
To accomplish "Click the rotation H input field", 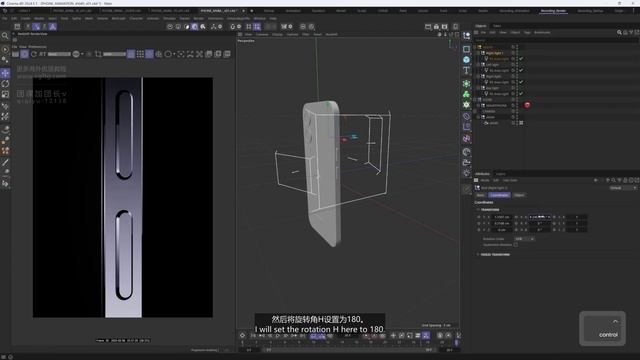I will point(540,217).
